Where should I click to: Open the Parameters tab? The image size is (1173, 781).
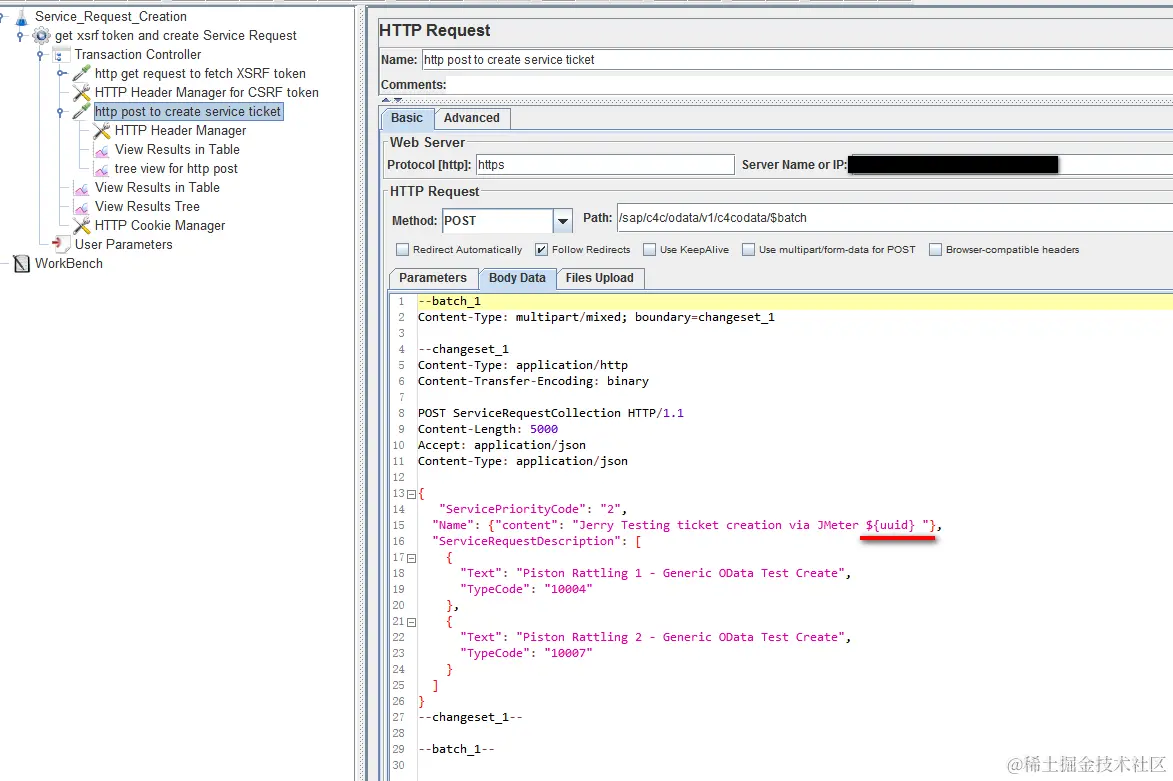(x=433, y=278)
